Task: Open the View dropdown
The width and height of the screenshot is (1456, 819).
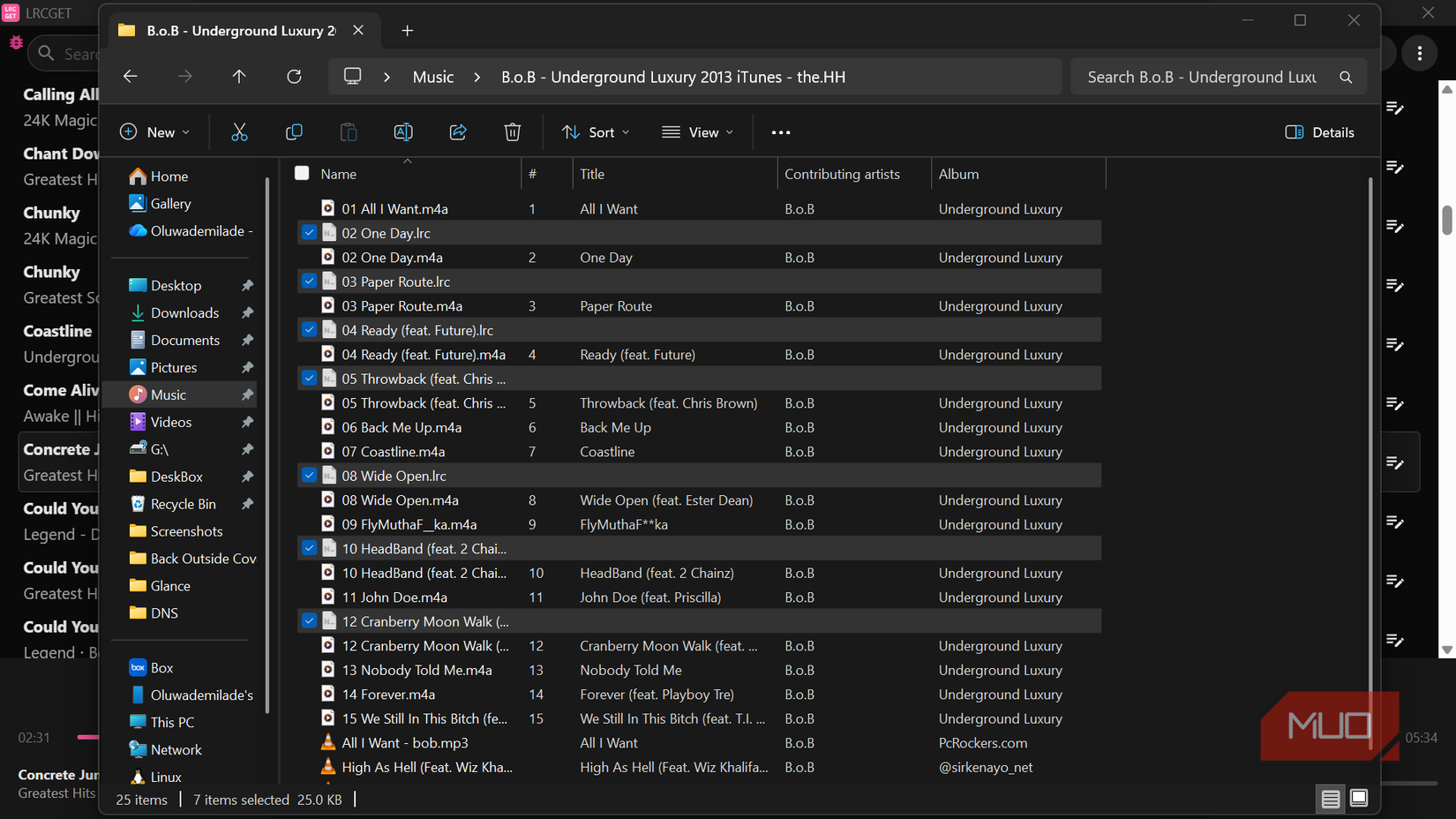Action: point(698,132)
